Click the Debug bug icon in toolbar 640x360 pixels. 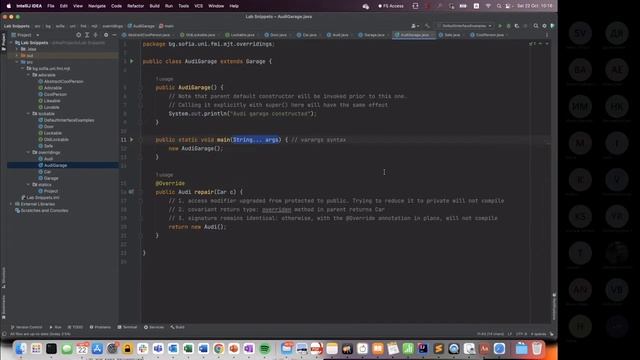pos(509,26)
